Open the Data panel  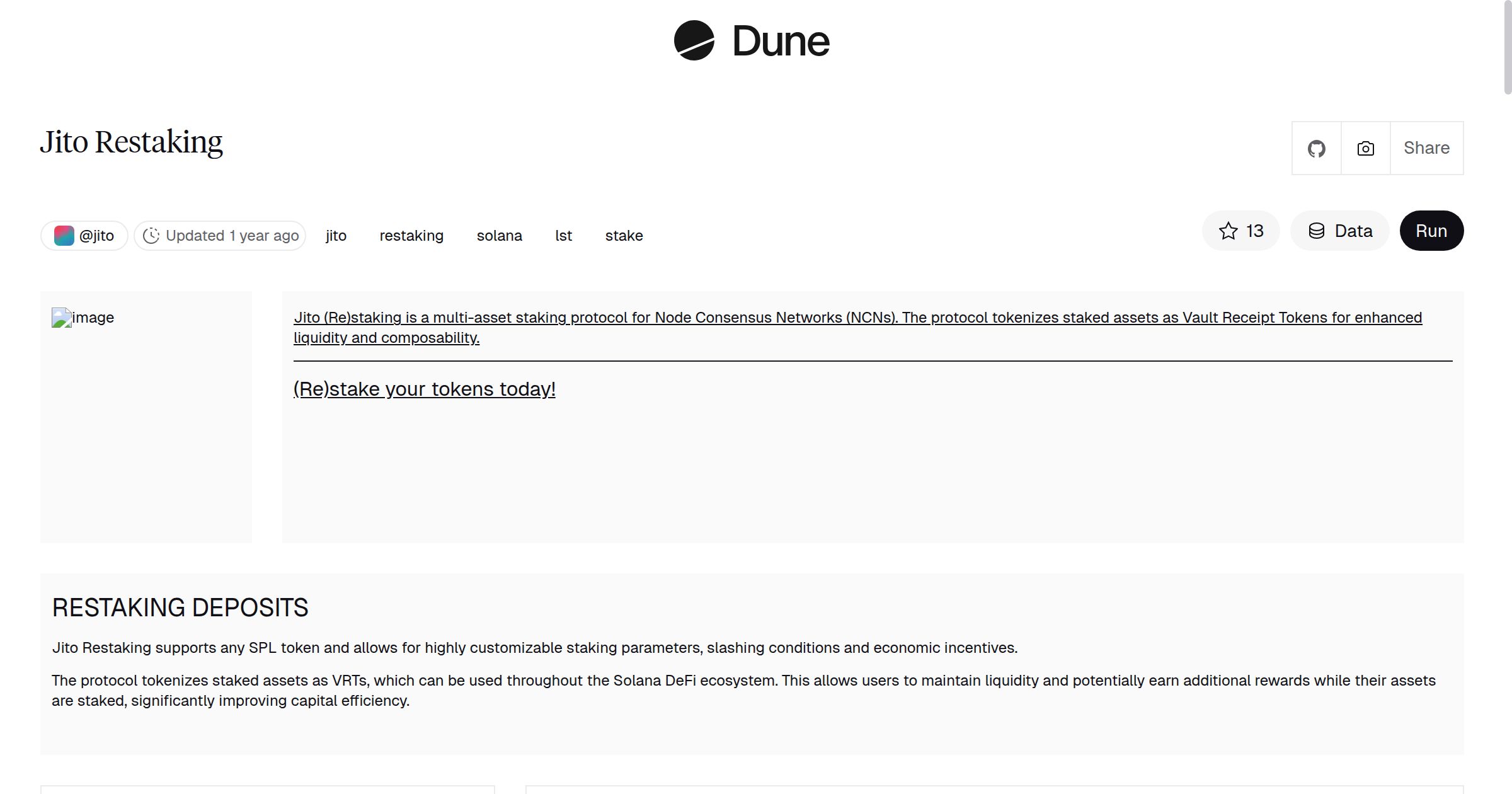point(1339,231)
